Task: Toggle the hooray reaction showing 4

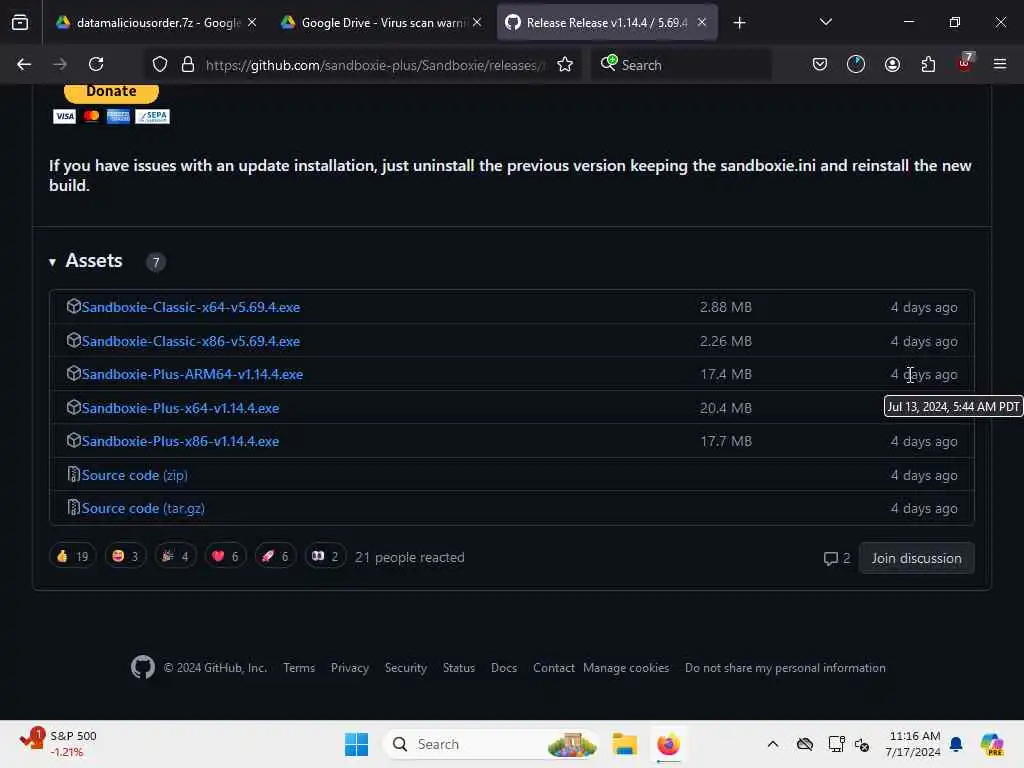Action: pos(176,556)
